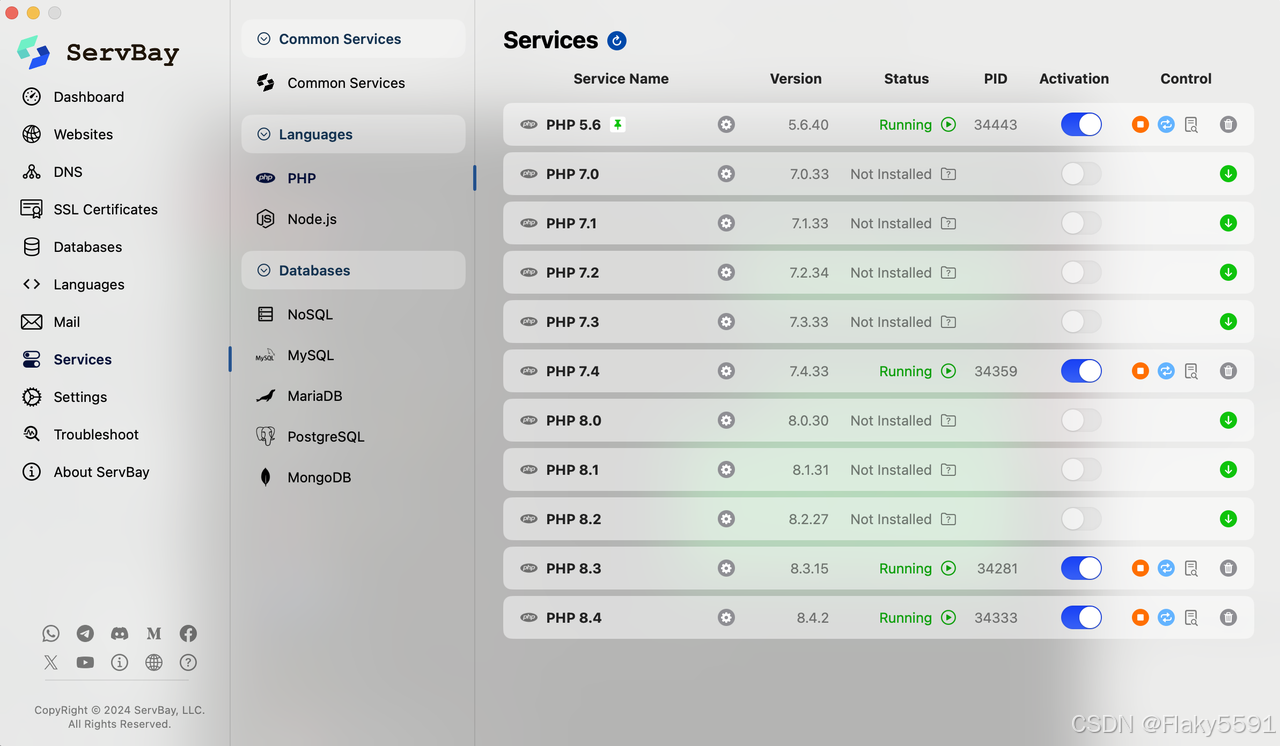View log for PHP 5.6

[1191, 125]
